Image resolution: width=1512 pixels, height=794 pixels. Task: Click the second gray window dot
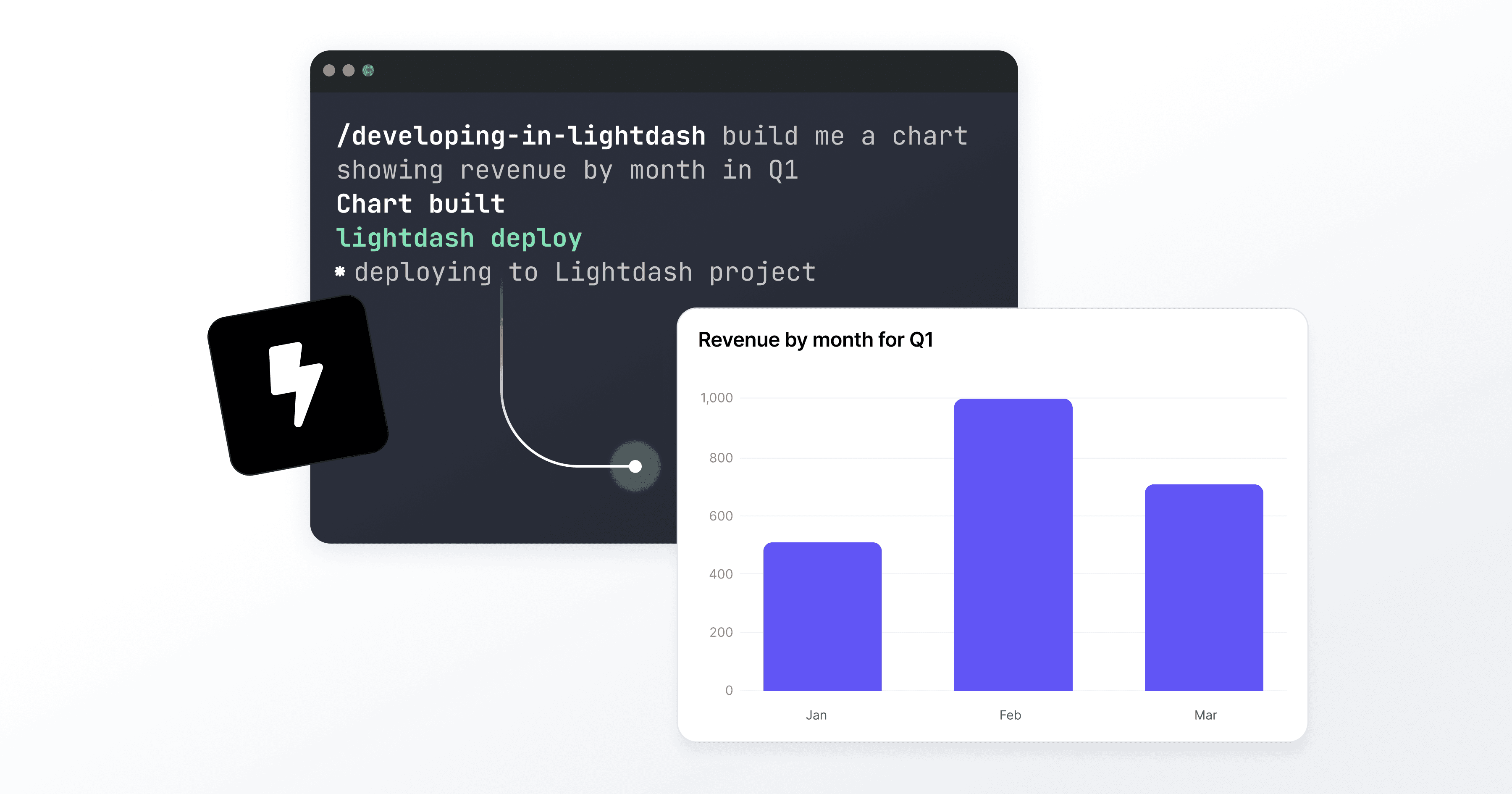[349, 71]
